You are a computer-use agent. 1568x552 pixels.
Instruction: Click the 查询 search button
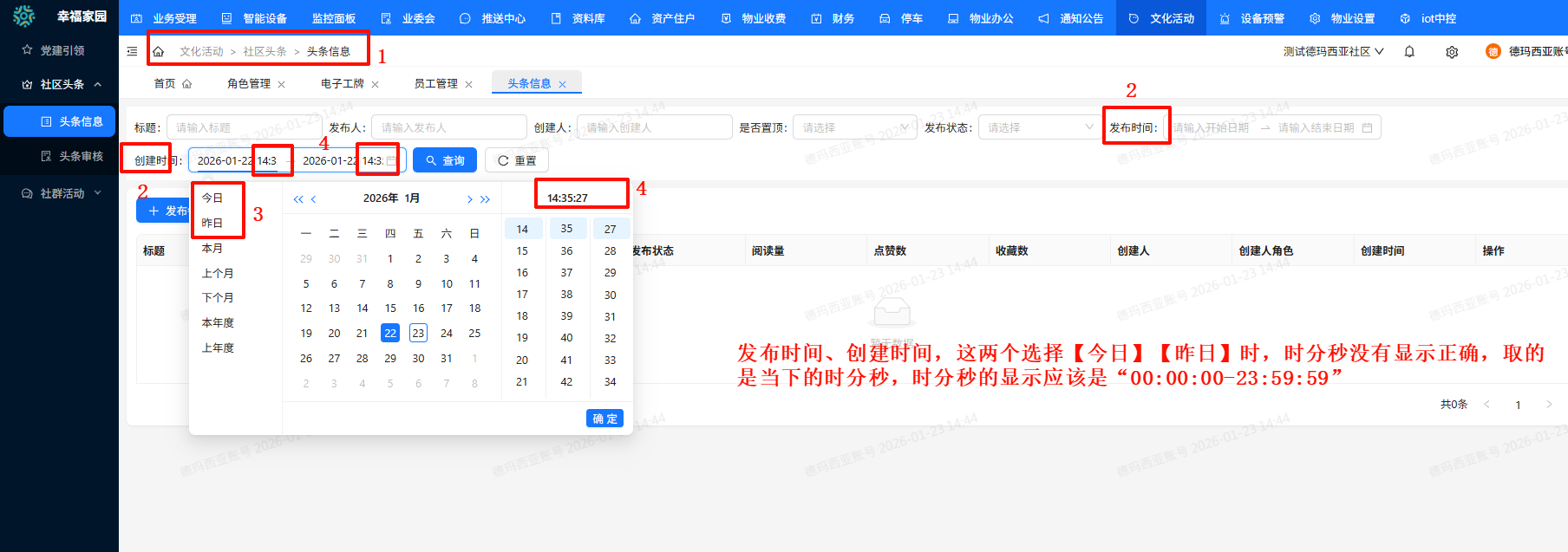(445, 160)
